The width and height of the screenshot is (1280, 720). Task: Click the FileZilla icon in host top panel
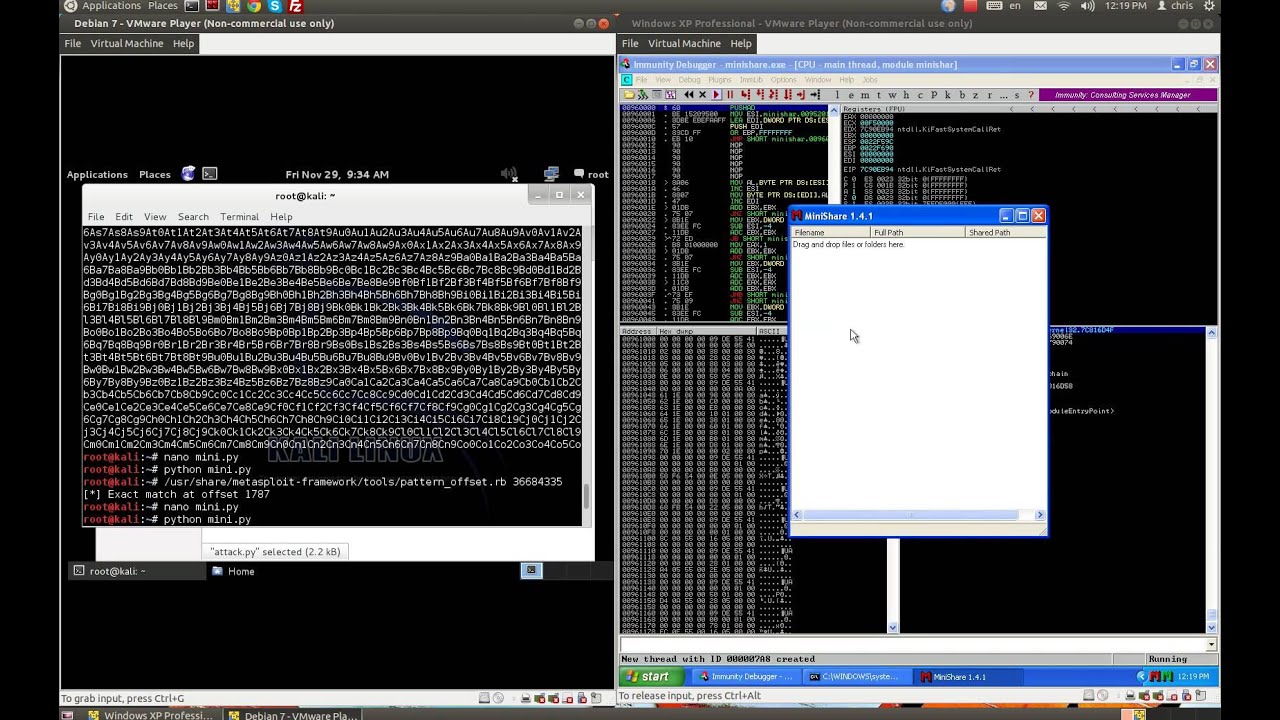[296, 6]
